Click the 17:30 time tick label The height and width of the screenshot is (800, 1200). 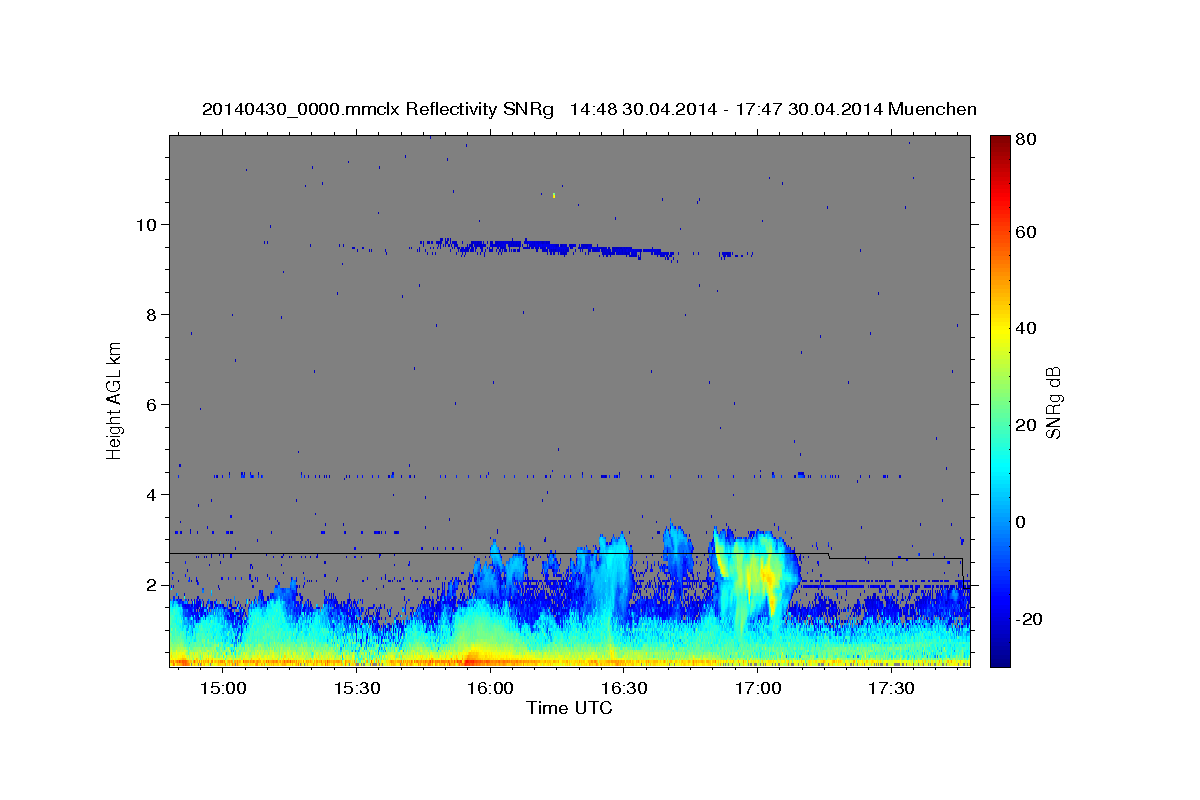pyautogui.click(x=891, y=689)
